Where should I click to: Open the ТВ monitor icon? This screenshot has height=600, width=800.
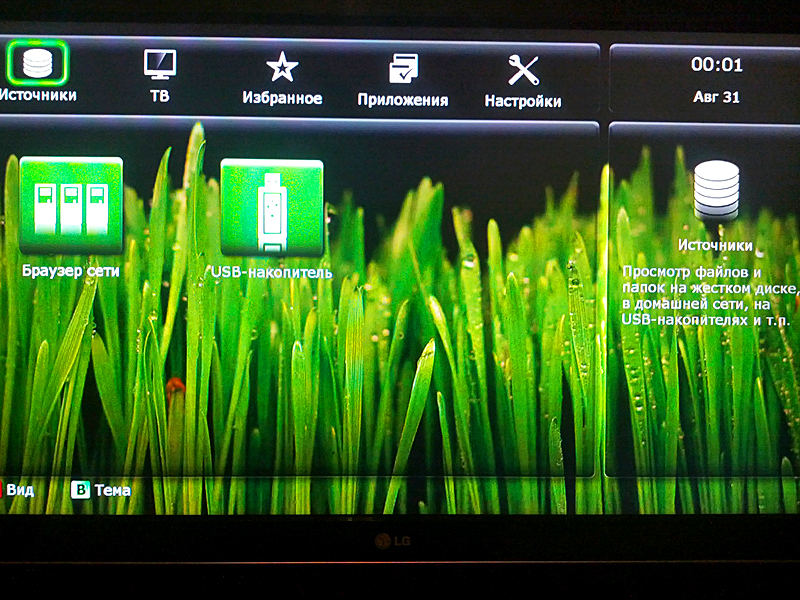[159, 65]
